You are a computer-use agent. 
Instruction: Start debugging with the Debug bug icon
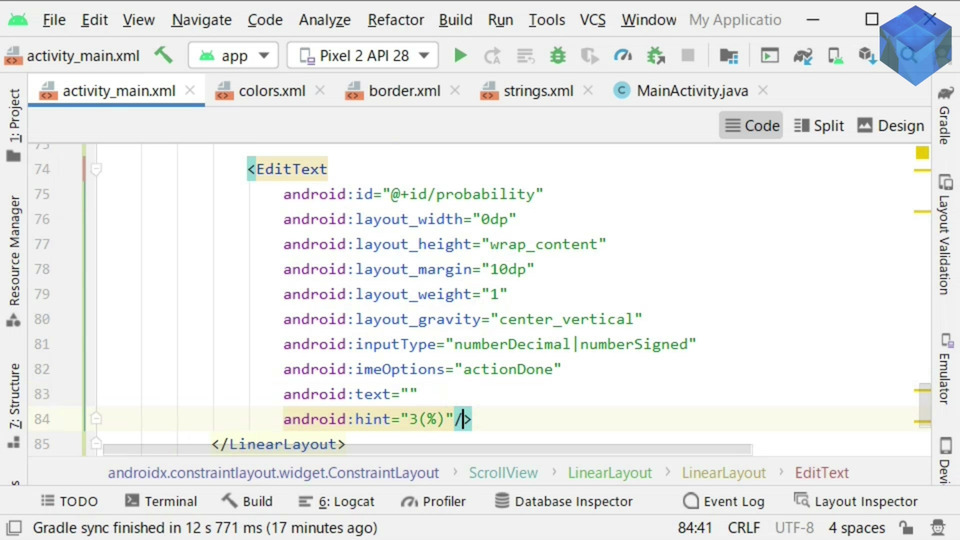(x=558, y=56)
